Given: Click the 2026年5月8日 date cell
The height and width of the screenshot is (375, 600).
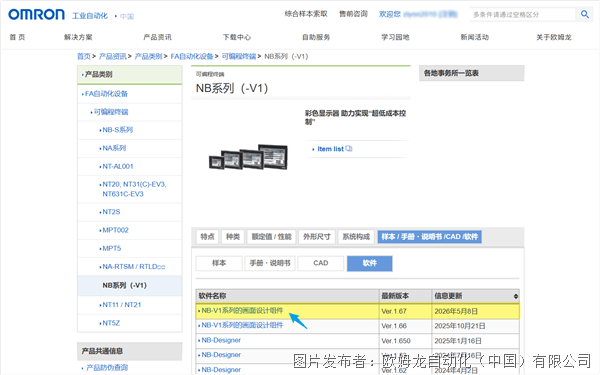Looking at the screenshot, I should pos(475,311).
